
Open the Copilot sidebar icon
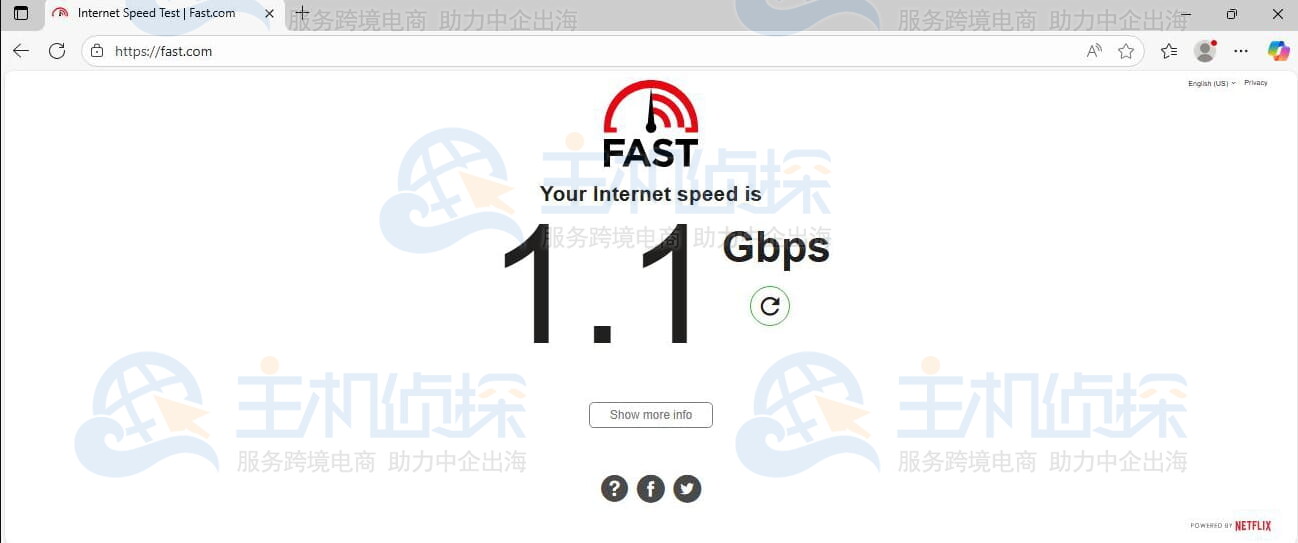point(1278,51)
